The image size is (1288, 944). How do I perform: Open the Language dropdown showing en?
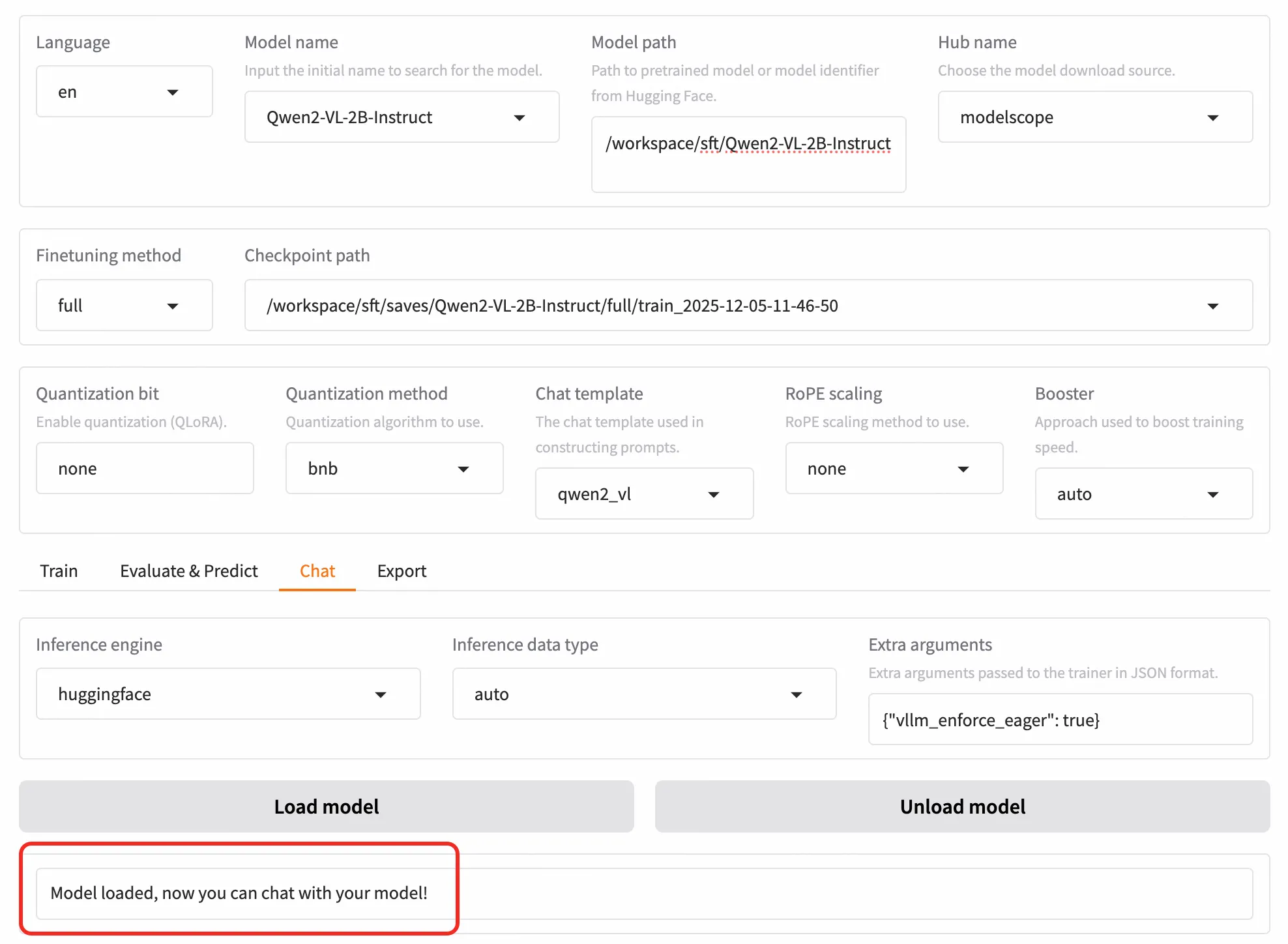124,92
